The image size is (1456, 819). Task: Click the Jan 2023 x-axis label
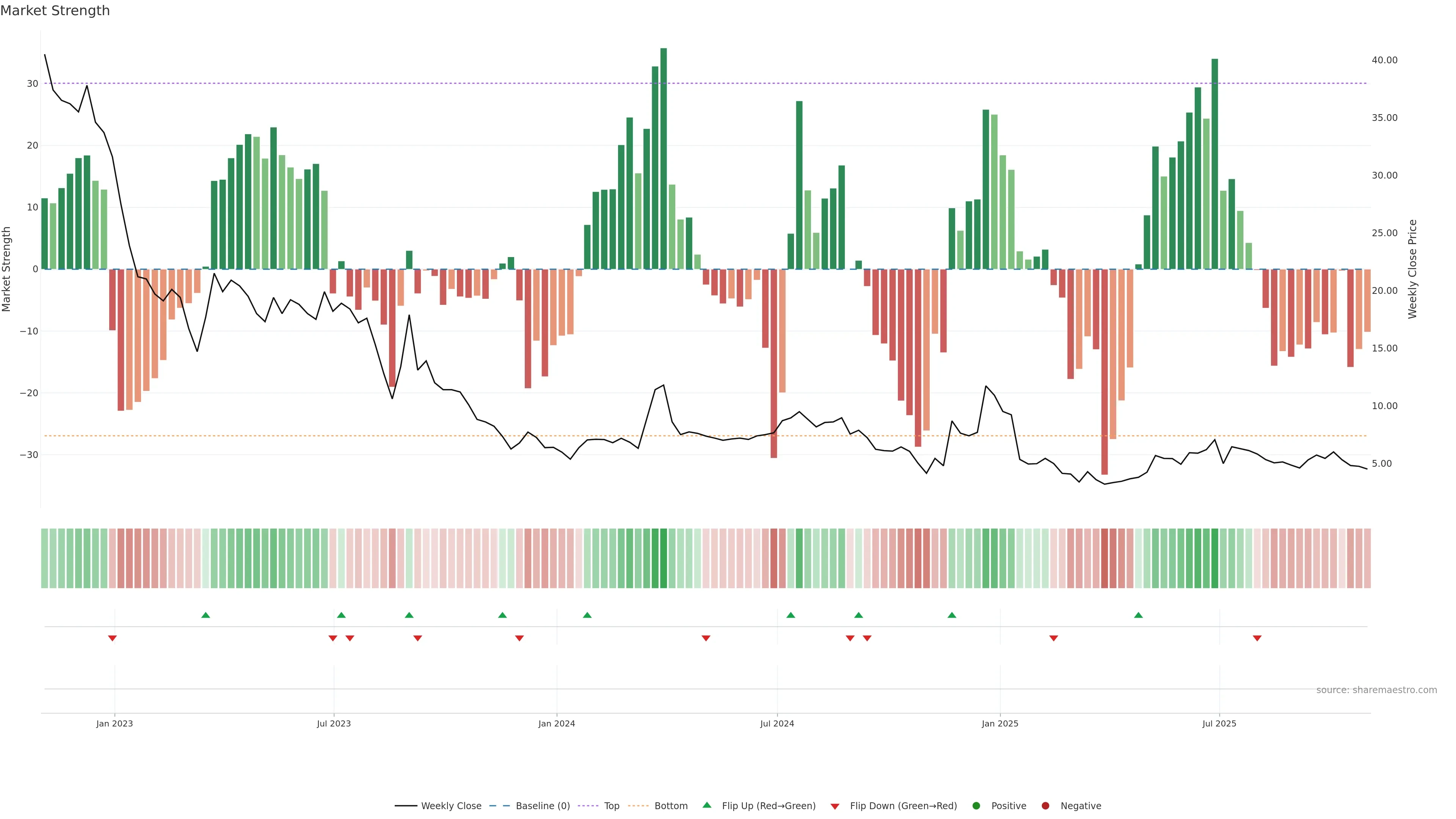click(114, 723)
